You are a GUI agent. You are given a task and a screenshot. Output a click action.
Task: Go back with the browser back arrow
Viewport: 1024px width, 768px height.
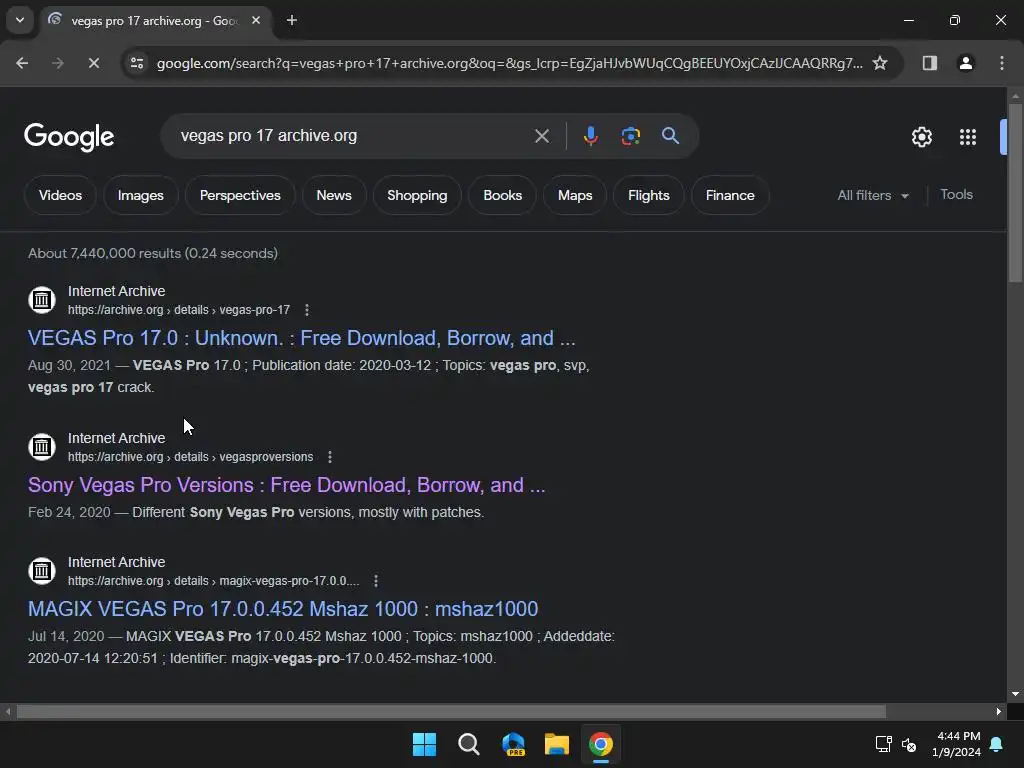22,63
